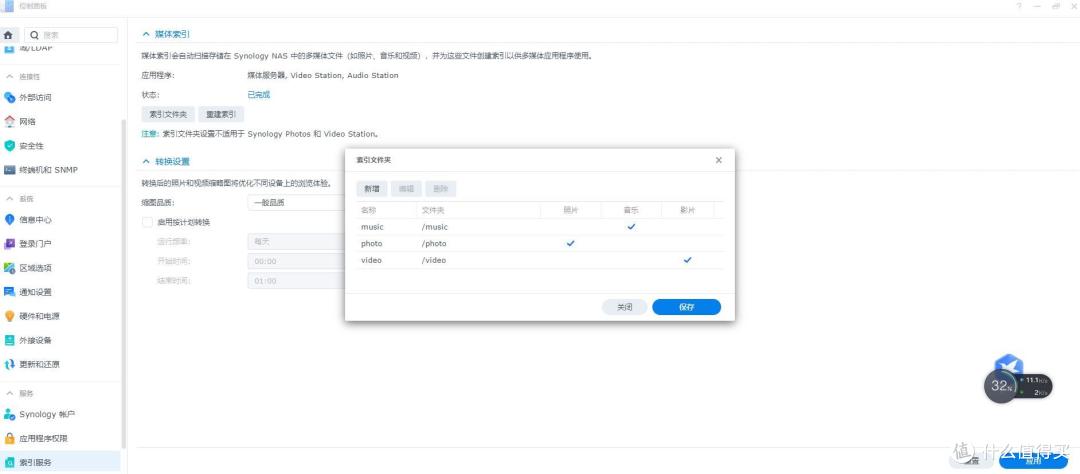Image resolution: width=1080 pixels, height=474 pixels.
Task: Toggle 音乐 checkmark for music folder
Action: pos(631,227)
